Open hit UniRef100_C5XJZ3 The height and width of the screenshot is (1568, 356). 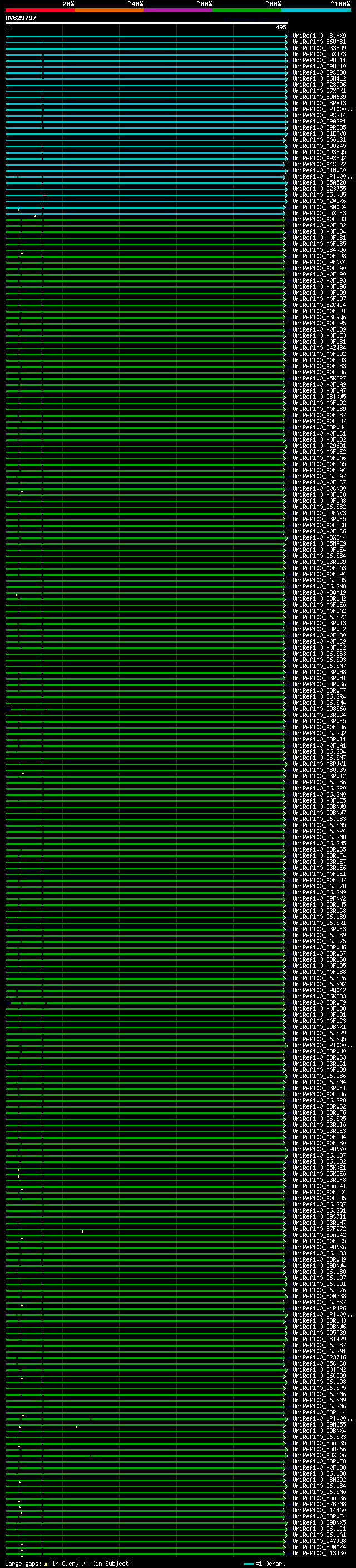tap(319, 54)
